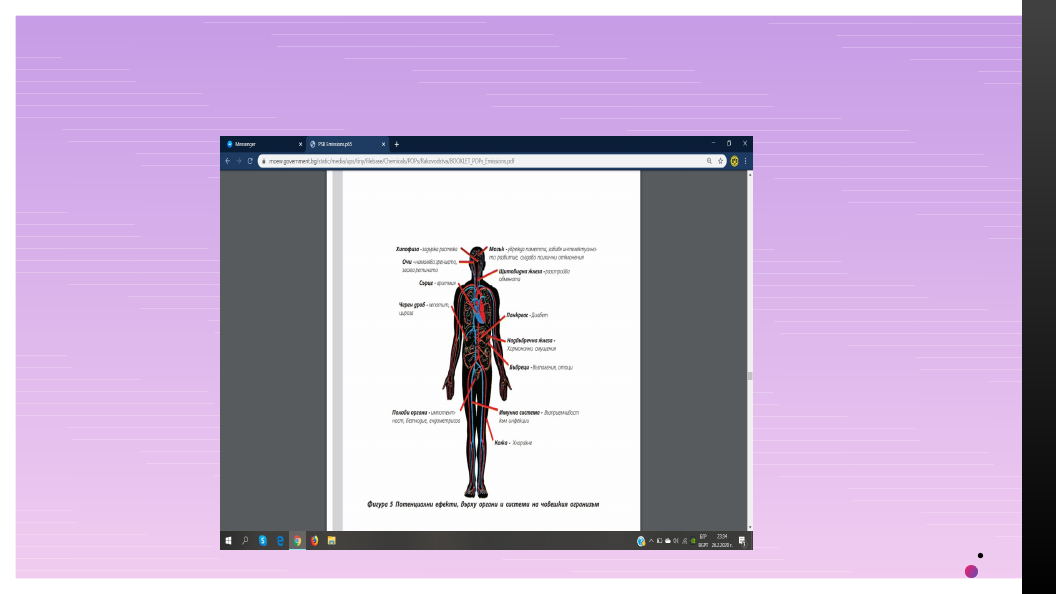This screenshot has width=1056, height=594.
Task: Click the 'Очи' label in the diagram
Action: point(407,262)
